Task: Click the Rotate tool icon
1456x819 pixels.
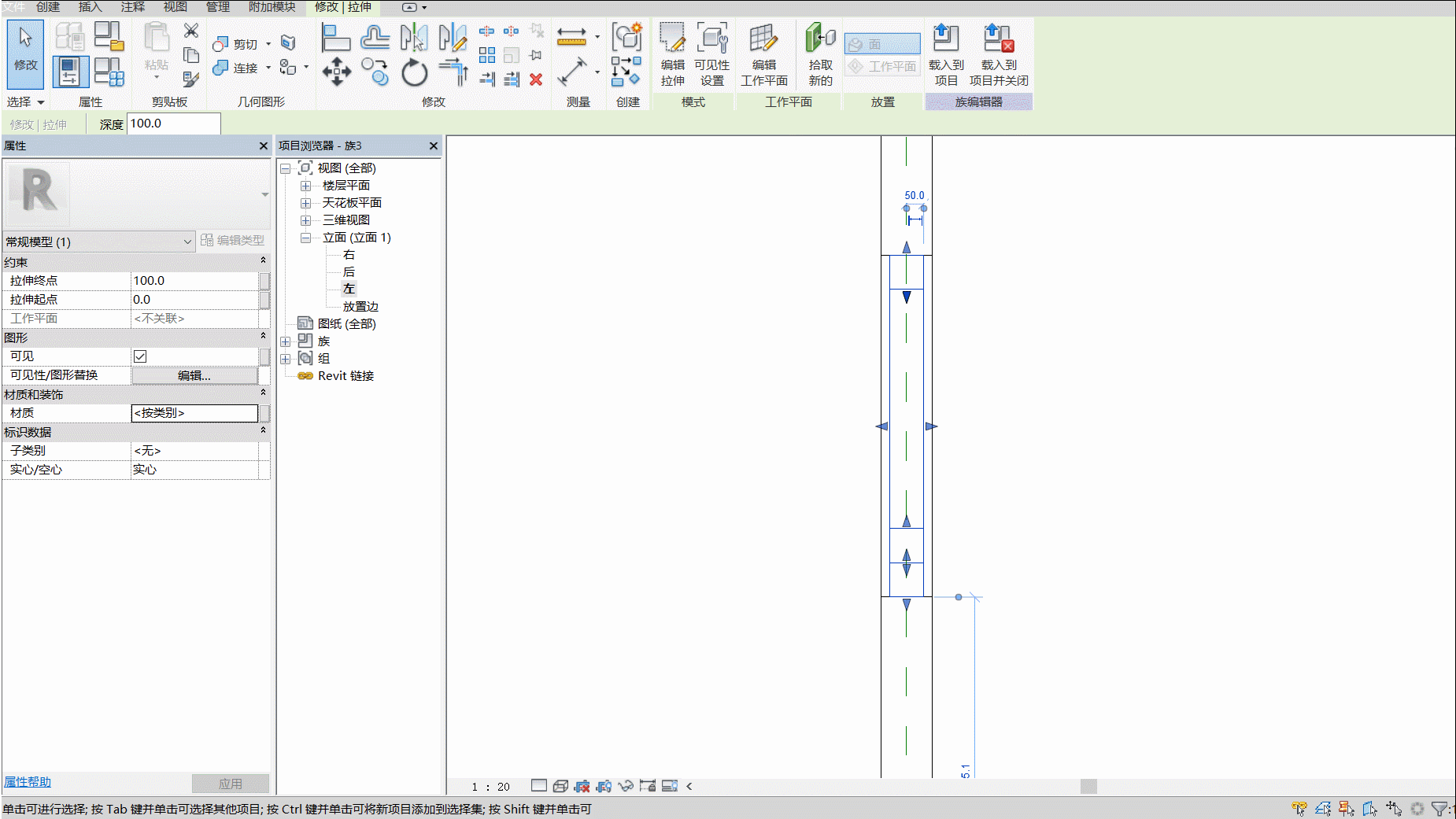Action: coord(414,72)
